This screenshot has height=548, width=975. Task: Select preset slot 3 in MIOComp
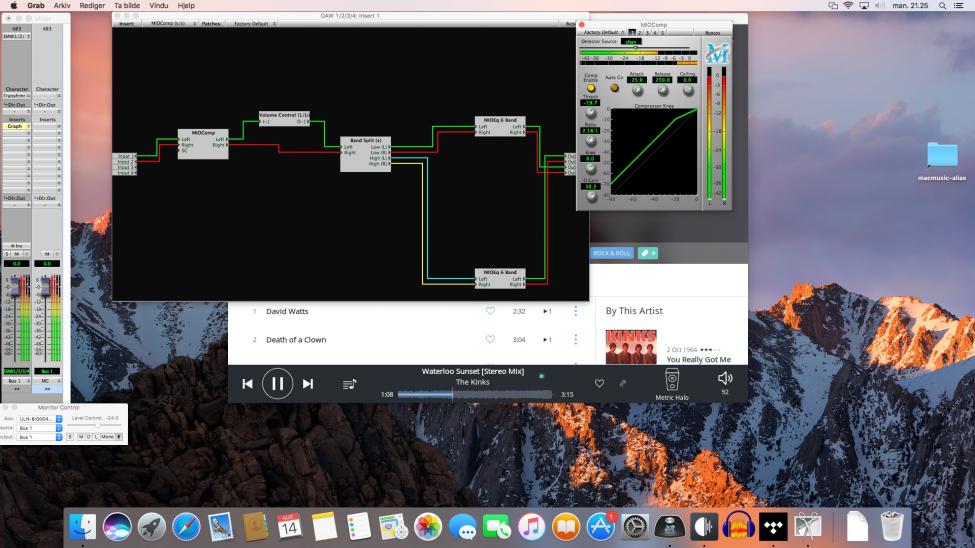pos(647,33)
